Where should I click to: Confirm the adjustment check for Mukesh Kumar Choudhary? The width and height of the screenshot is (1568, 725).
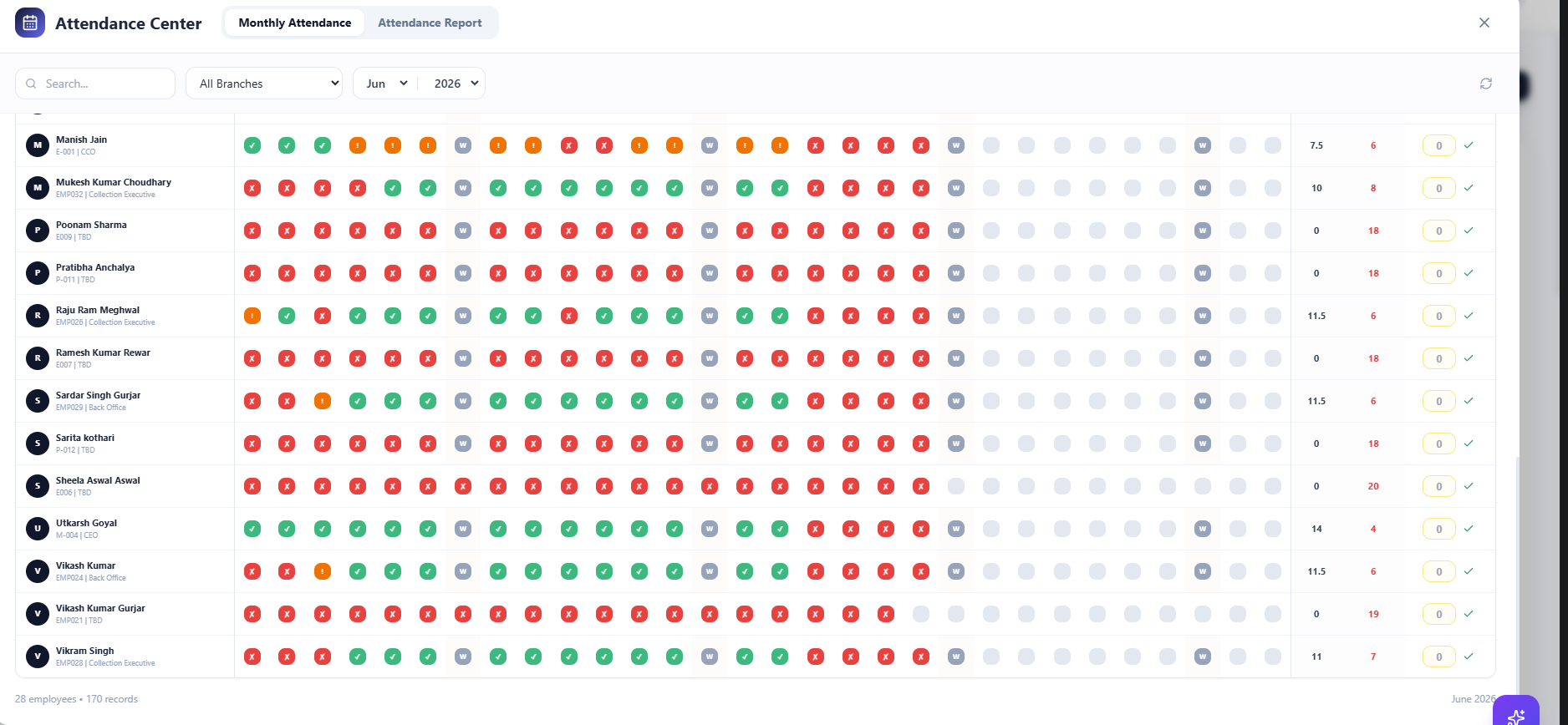coord(1469,188)
